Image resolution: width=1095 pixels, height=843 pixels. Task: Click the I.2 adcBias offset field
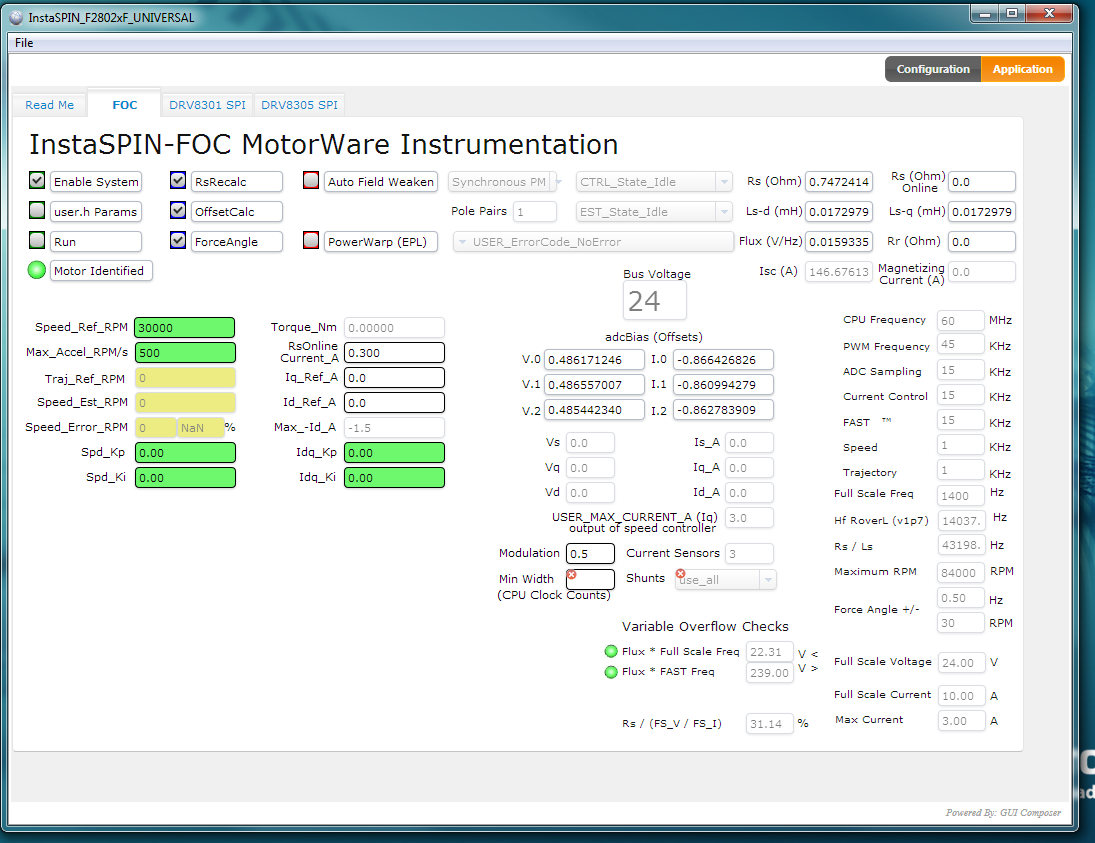(723, 410)
